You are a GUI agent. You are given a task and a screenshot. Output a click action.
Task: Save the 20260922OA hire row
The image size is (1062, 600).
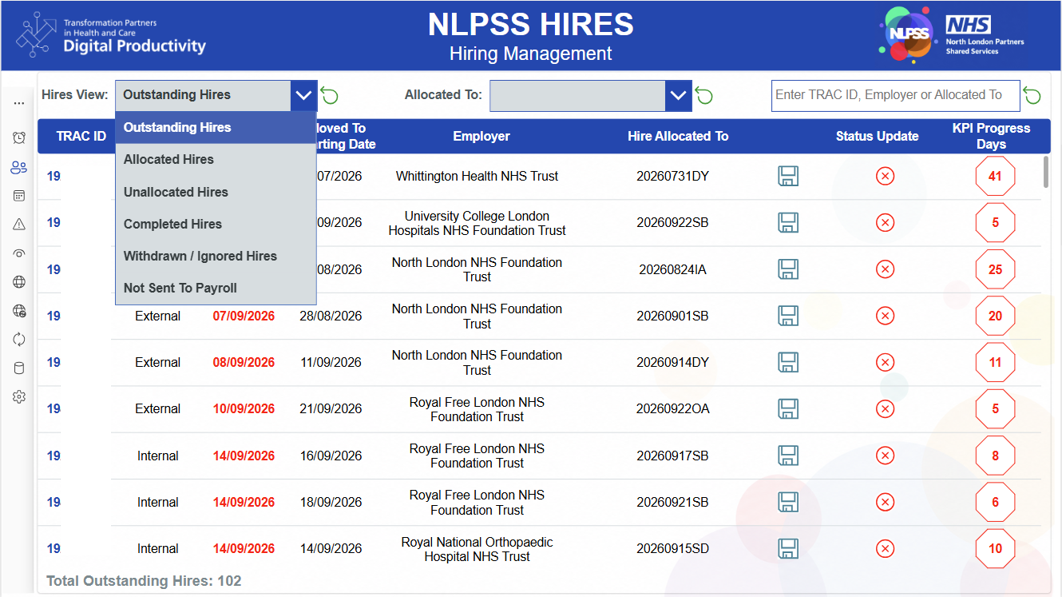tap(788, 409)
